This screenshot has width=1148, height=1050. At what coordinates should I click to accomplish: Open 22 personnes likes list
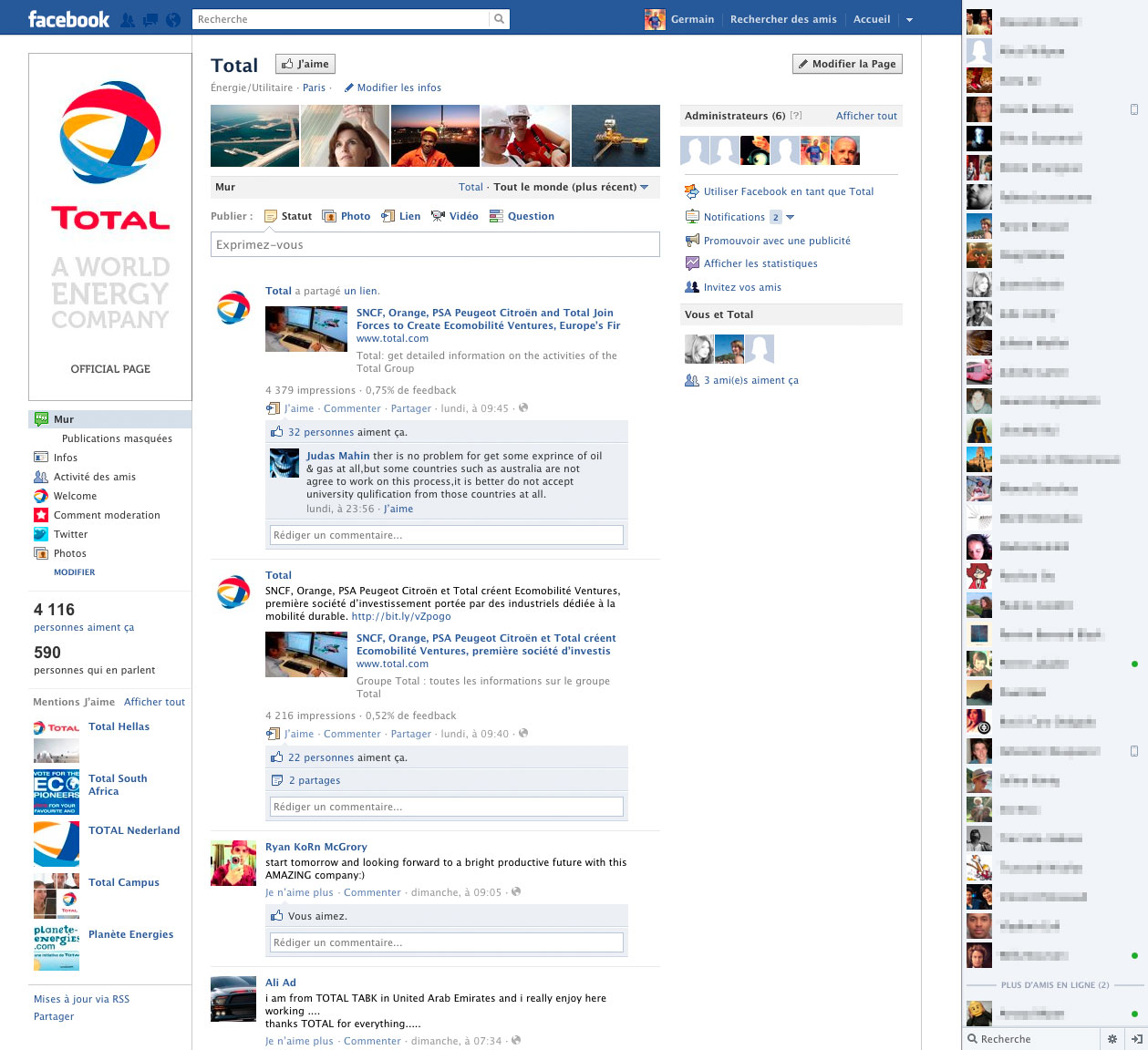(x=321, y=757)
